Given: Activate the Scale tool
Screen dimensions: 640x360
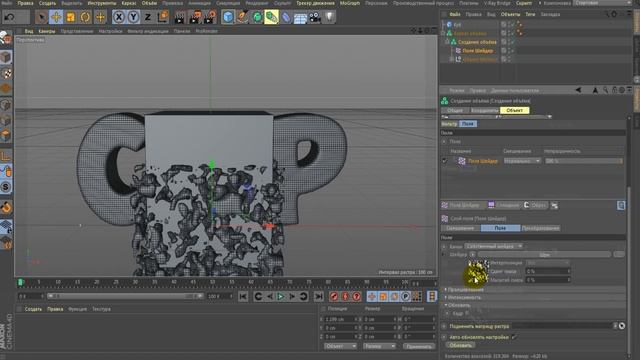Looking at the screenshot, I should [x=71, y=17].
